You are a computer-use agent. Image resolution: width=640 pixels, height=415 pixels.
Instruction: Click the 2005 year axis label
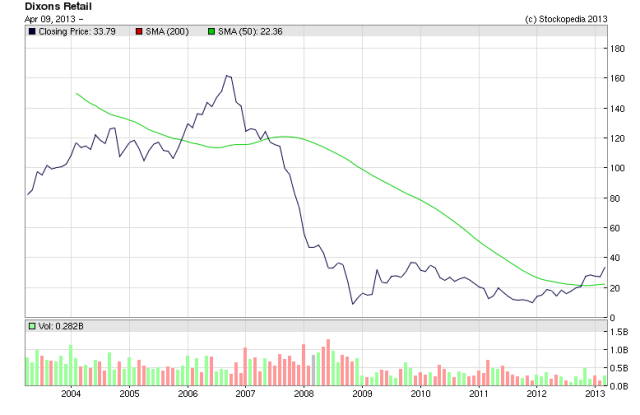[129, 394]
